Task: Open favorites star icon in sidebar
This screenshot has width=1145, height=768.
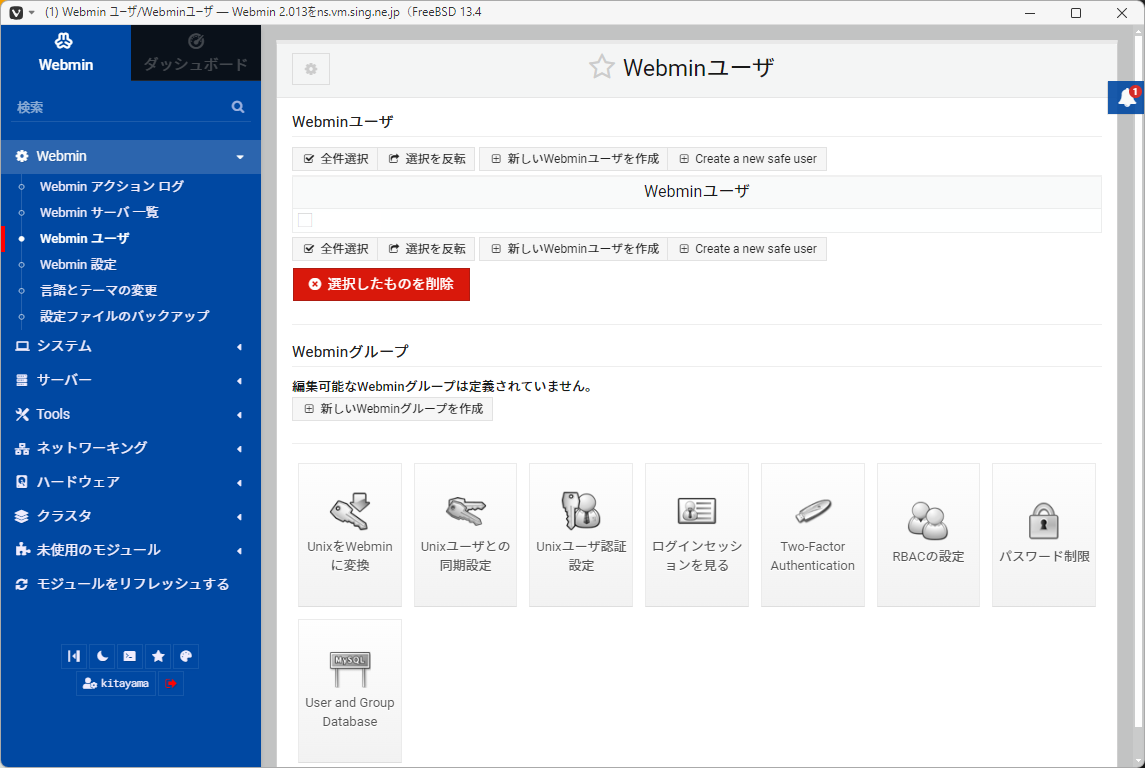Action: 158,656
